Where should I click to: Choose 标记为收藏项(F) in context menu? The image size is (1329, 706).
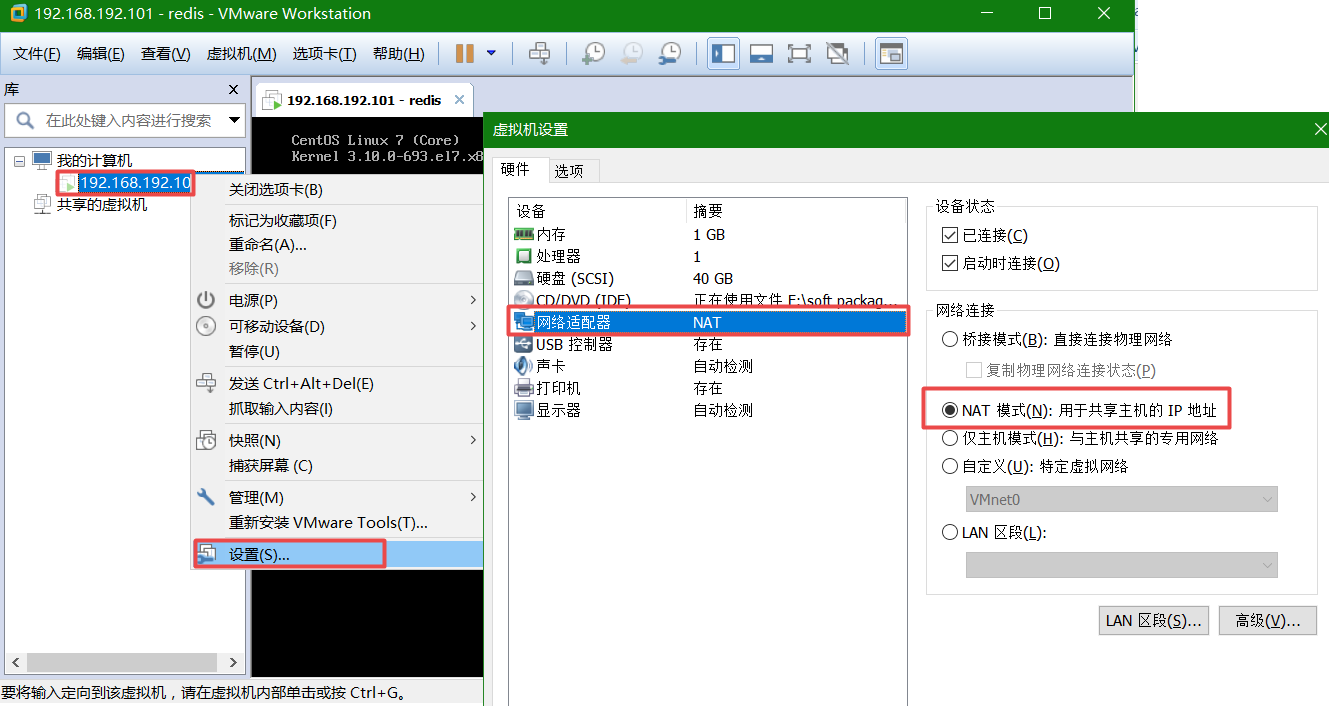click(337, 221)
